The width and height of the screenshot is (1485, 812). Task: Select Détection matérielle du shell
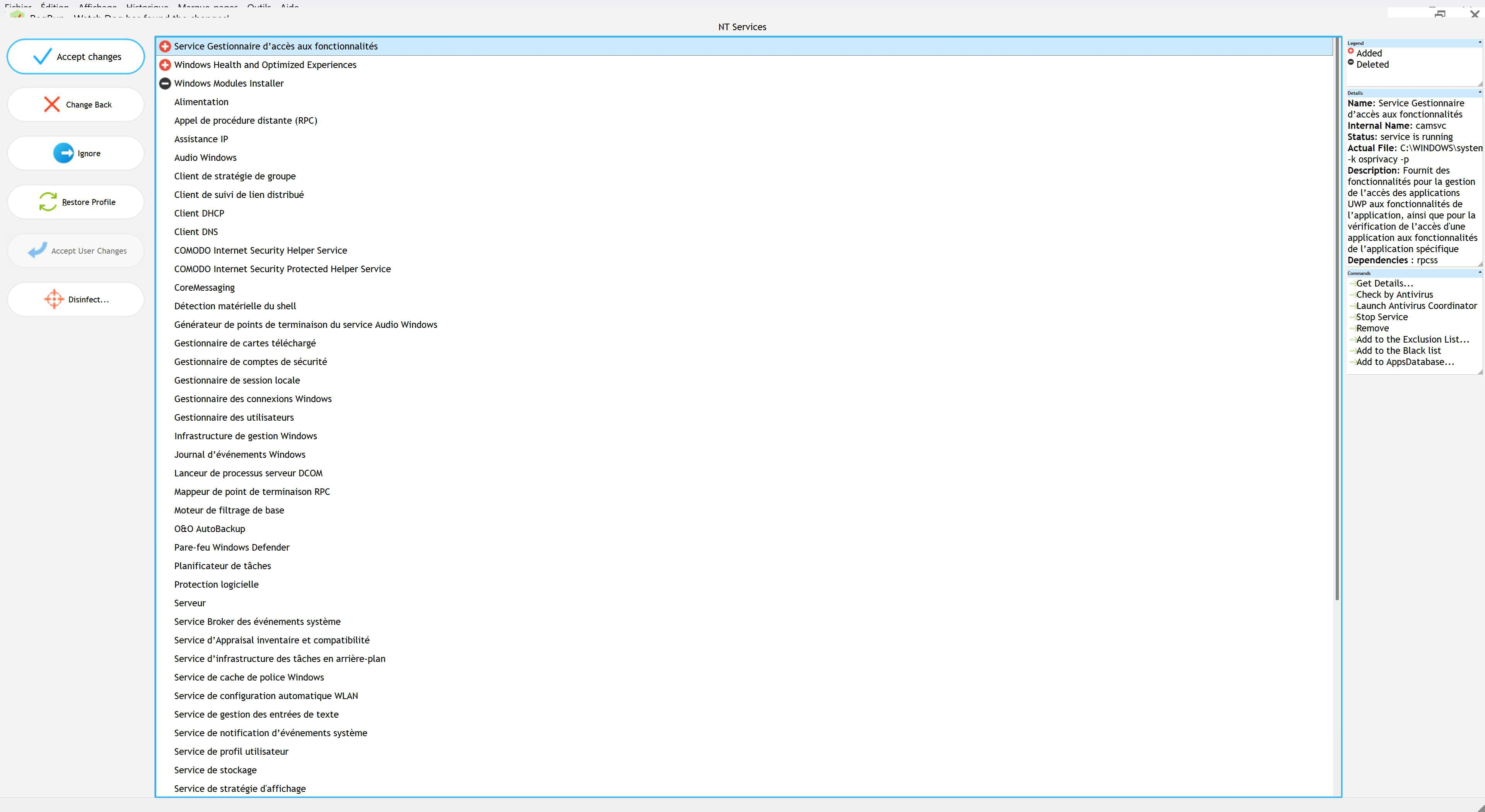235,306
